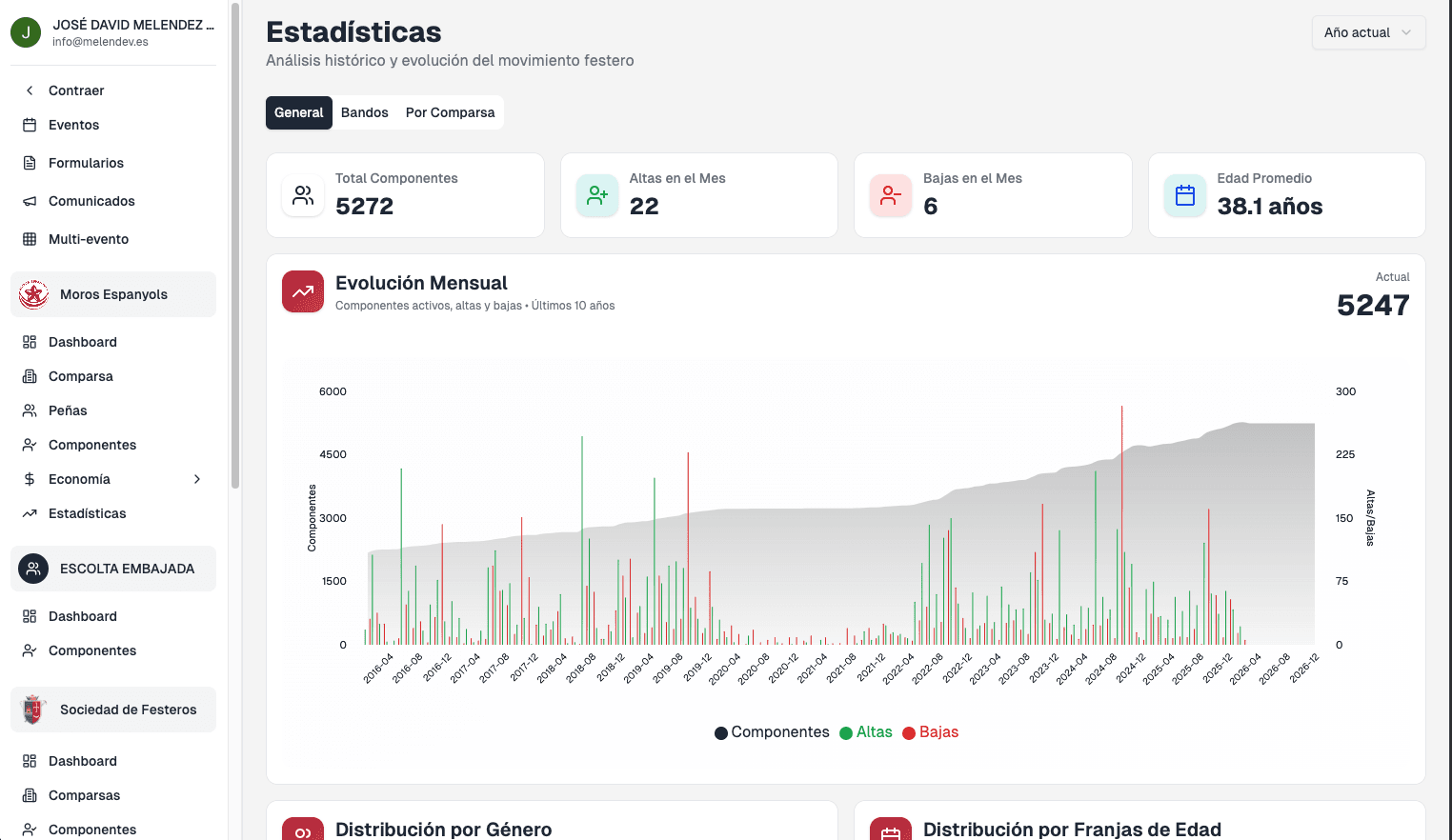The height and width of the screenshot is (840, 1452).
Task: Collapse sidebar with Contraer
Action: [75, 90]
